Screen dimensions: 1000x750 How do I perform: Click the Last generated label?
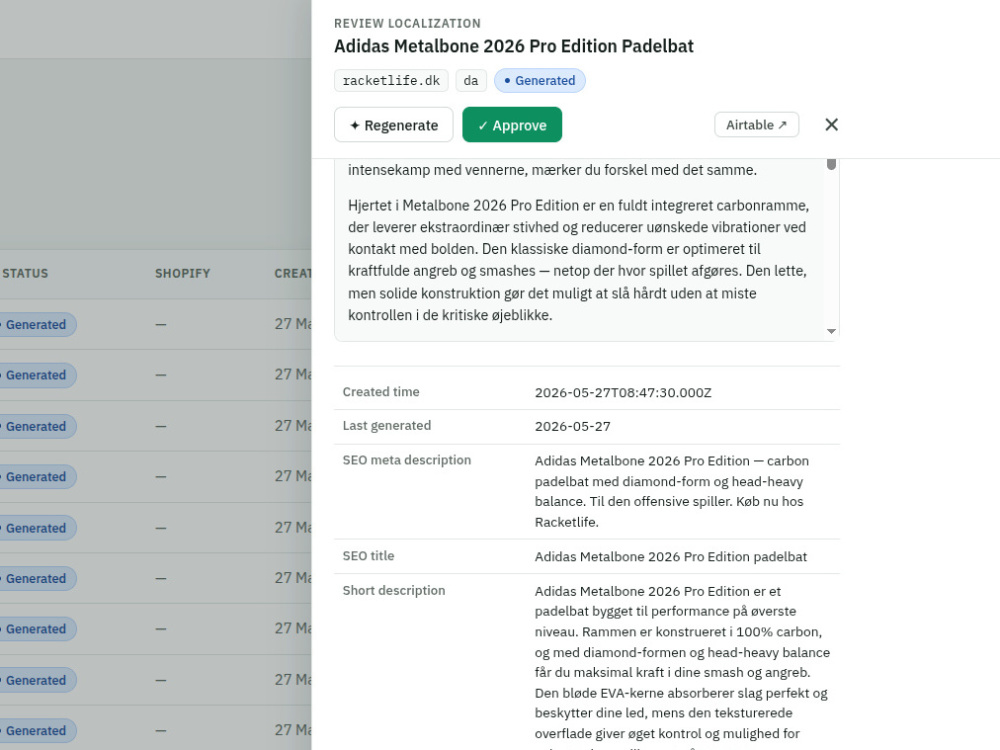click(386, 426)
